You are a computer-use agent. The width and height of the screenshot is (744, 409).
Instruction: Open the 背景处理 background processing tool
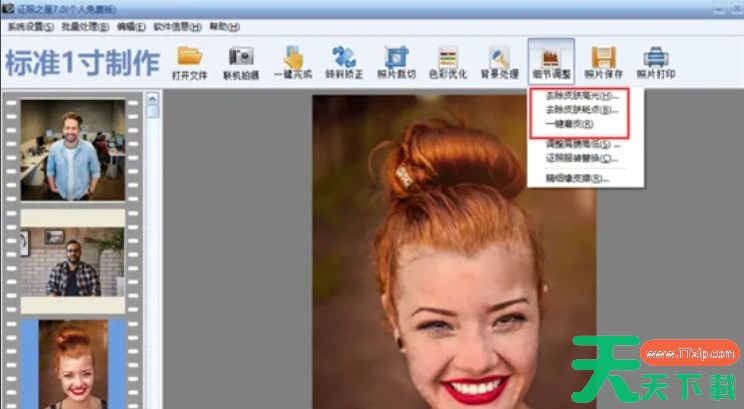(x=499, y=57)
